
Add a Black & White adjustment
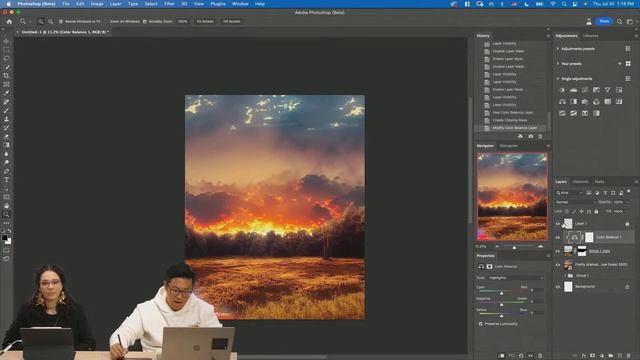[x=573, y=101]
